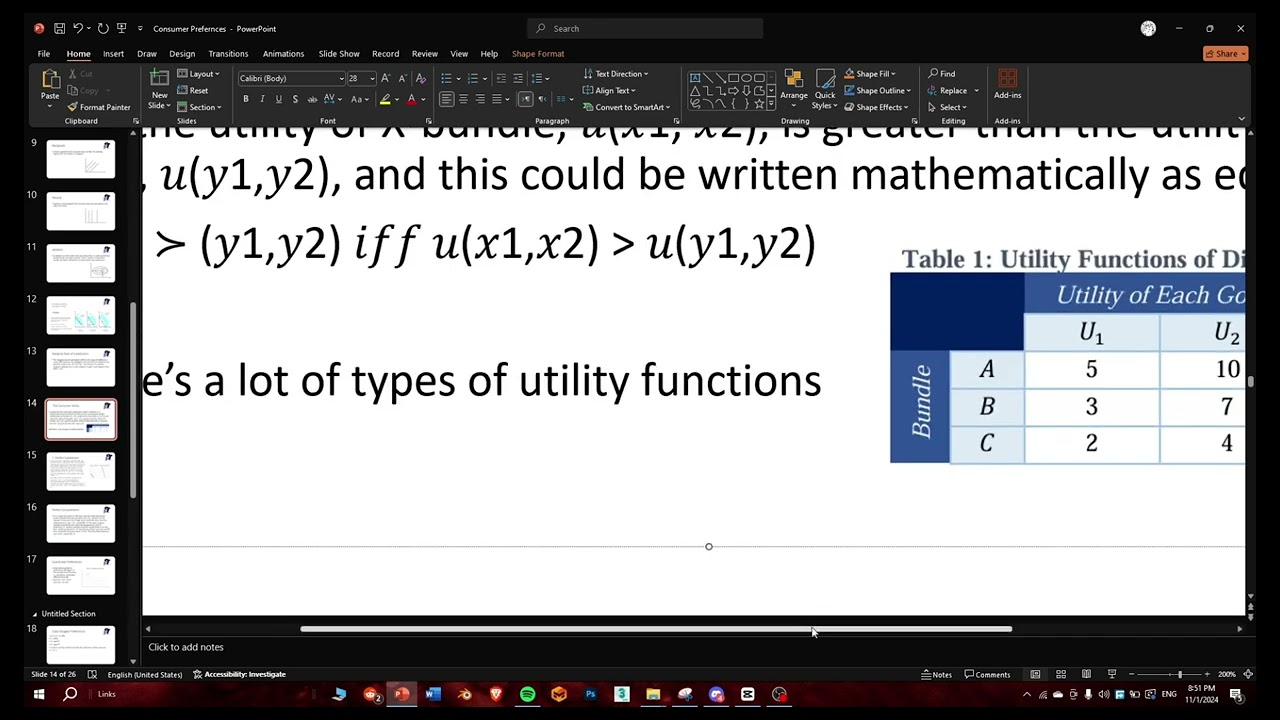This screenshot has height=720, width=1280.
Task: Start Slide Show from status bar
Action: click(x=1111, y=674)
